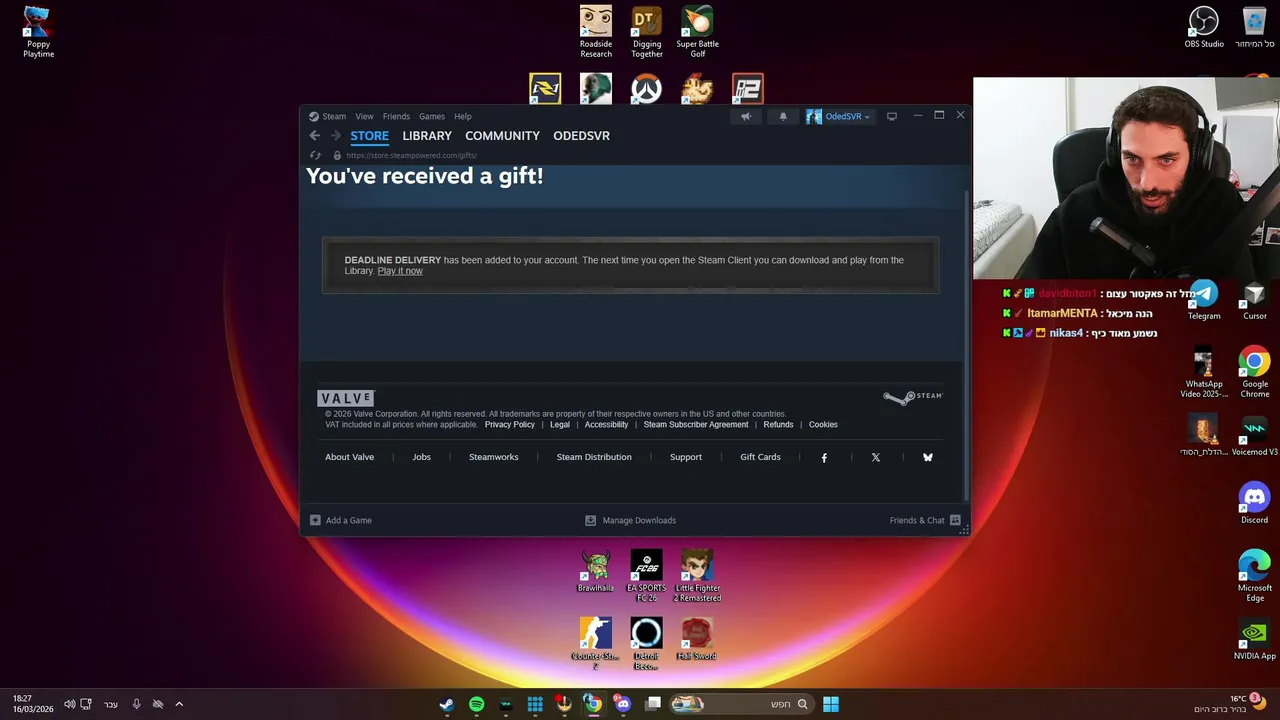
Task: Open the Steam Subscriber Agreement link
Action: (696, 425)
